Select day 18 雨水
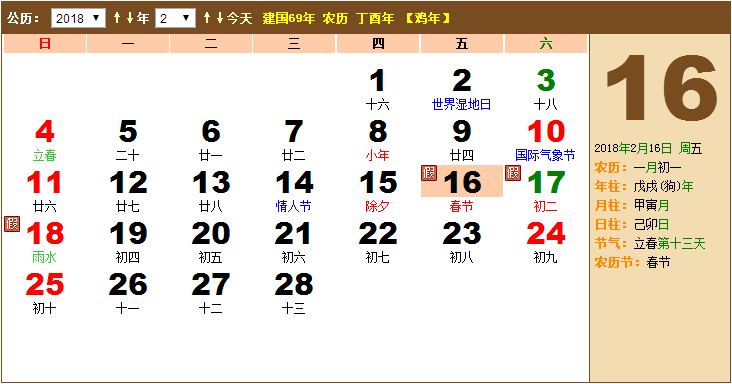 point(44,242)
